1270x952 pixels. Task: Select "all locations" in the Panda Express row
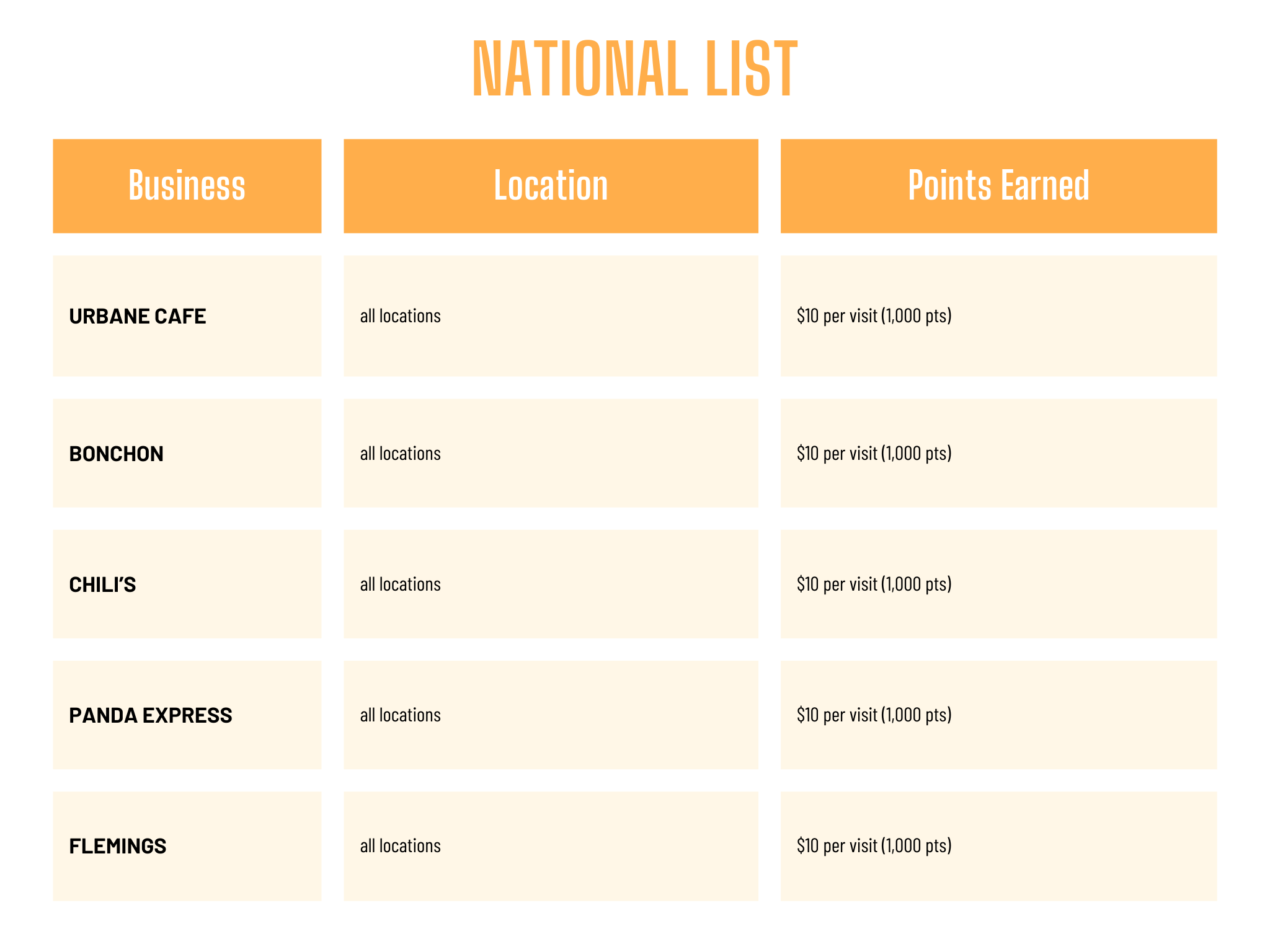[x=400, y=715]
